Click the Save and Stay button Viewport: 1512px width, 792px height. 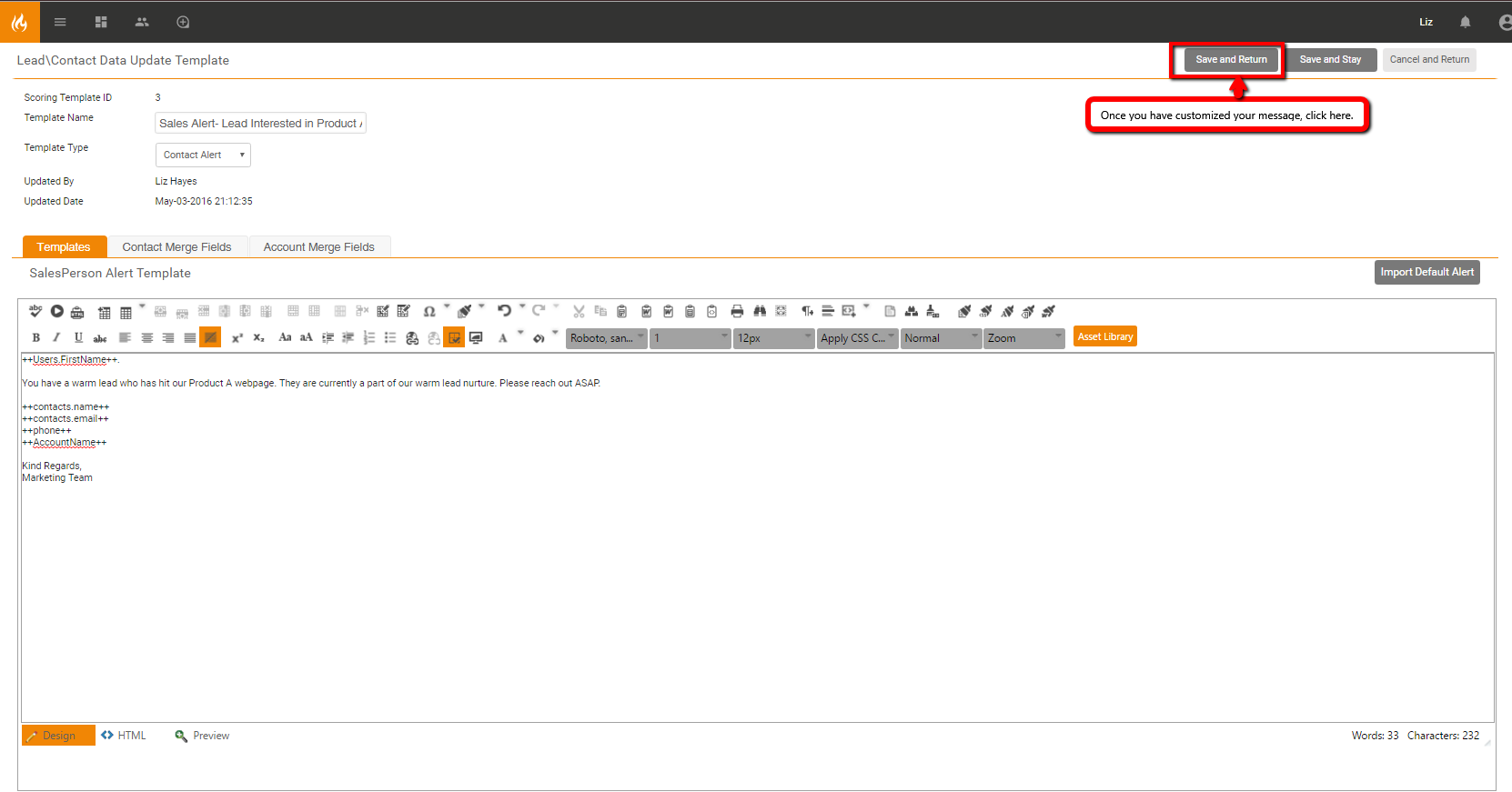(1331, 60)
